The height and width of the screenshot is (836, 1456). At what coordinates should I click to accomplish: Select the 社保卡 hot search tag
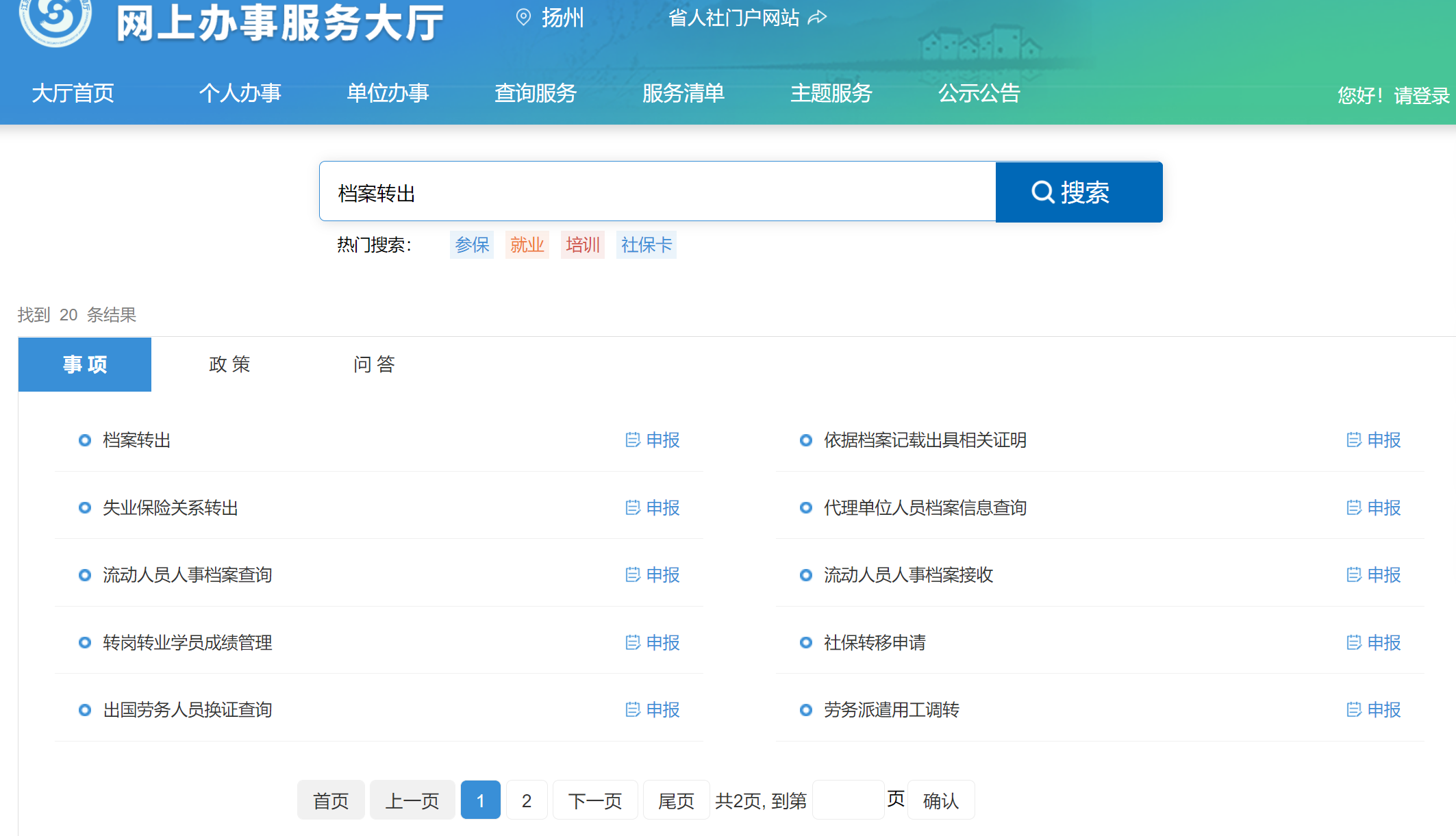pyautogui.click(x=646, y=244)
